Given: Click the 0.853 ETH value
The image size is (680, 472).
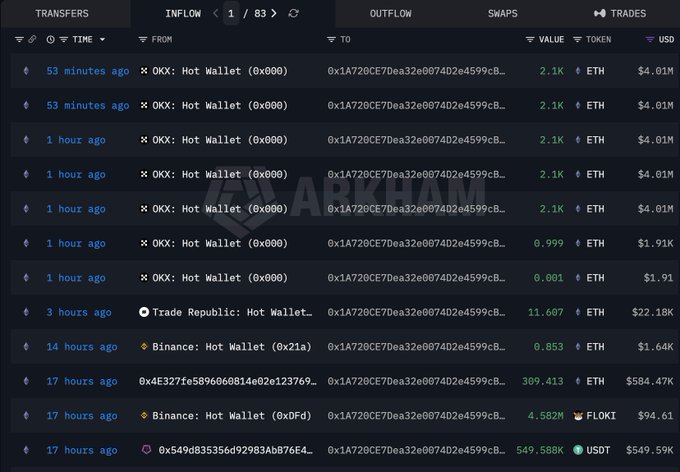Looking at the screenshot, I should pyautogui.click(x=549, y=347).
